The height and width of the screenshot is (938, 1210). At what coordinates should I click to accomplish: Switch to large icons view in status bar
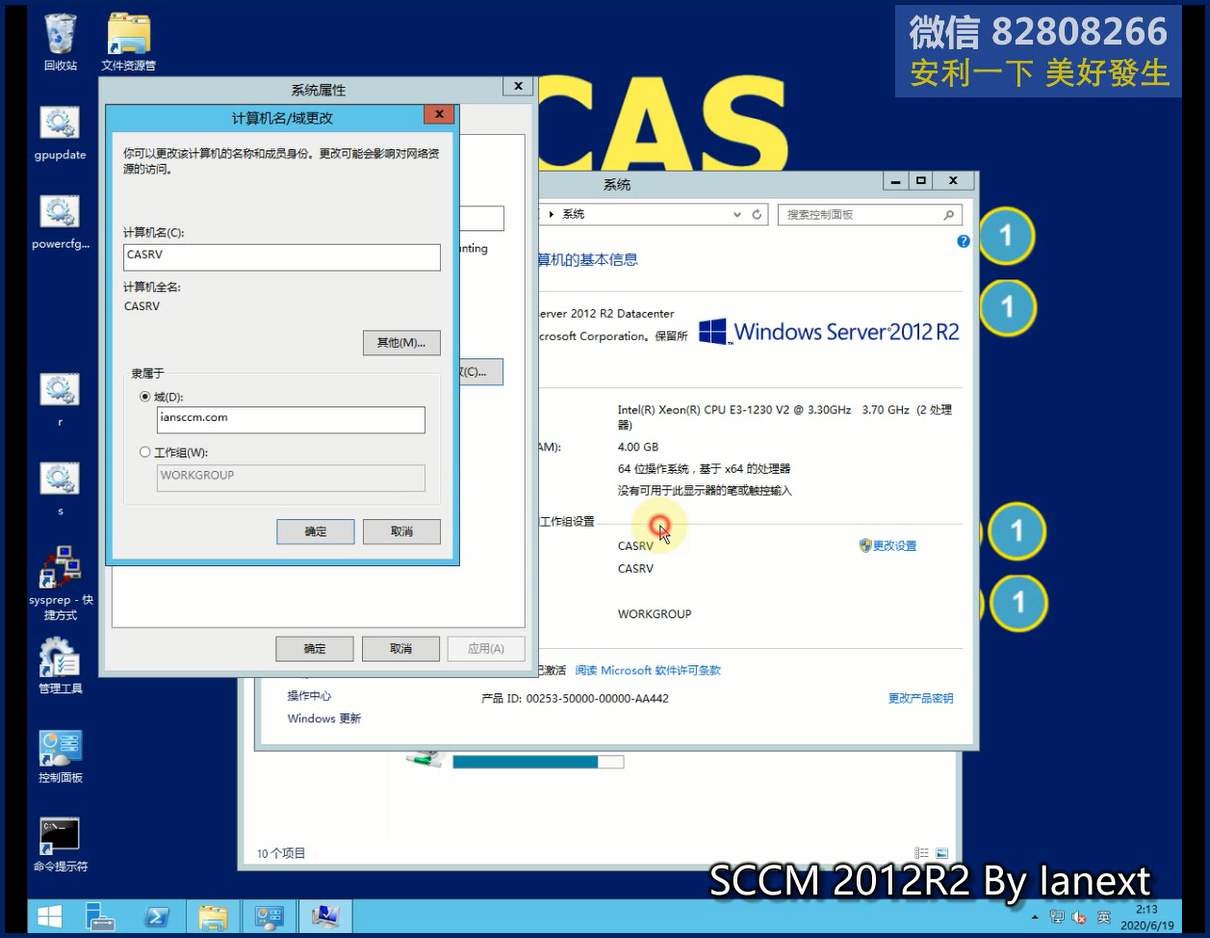coord(941,853)
